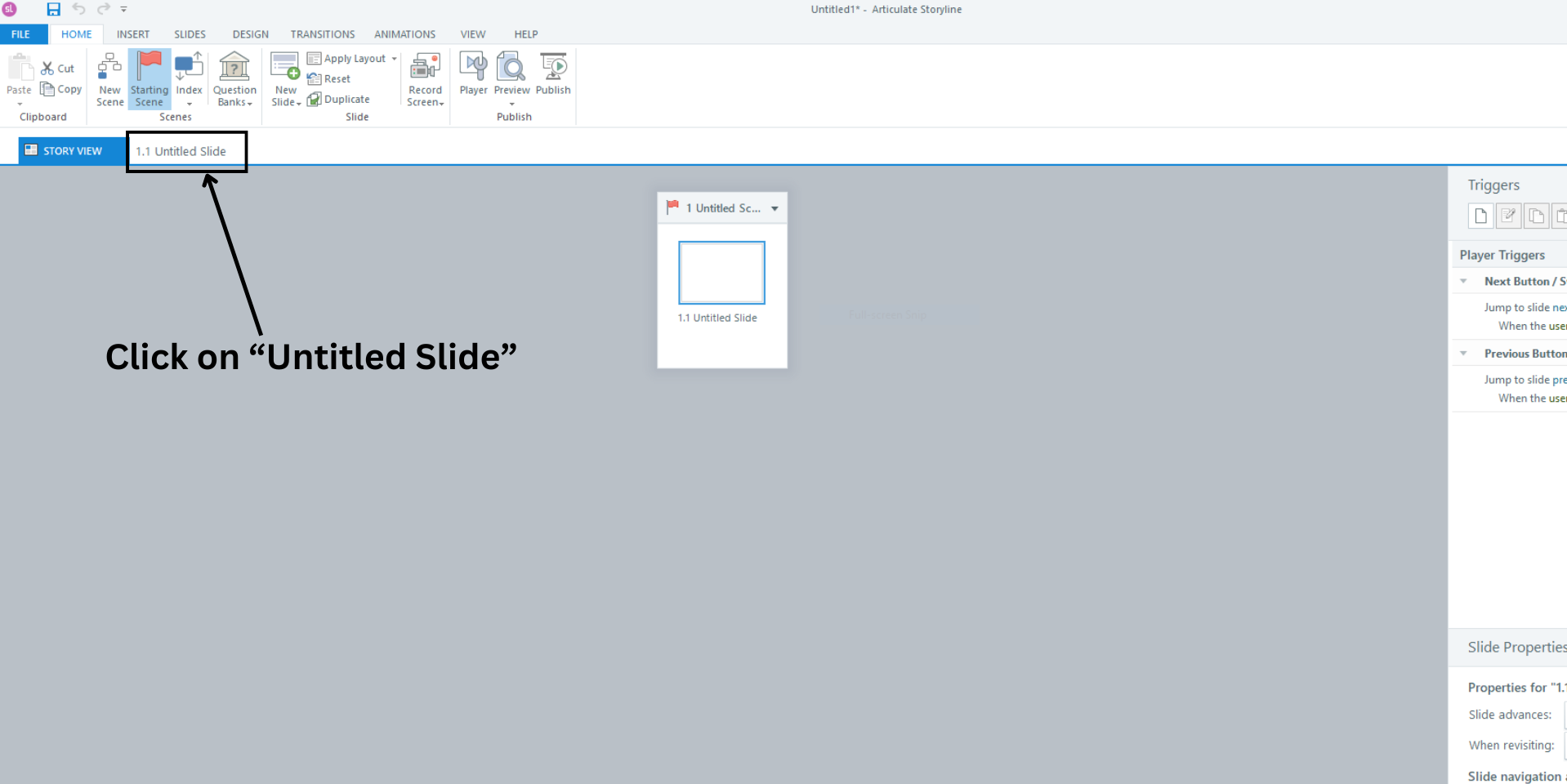Open the 1.1 Untitled Slide tab

181,151
